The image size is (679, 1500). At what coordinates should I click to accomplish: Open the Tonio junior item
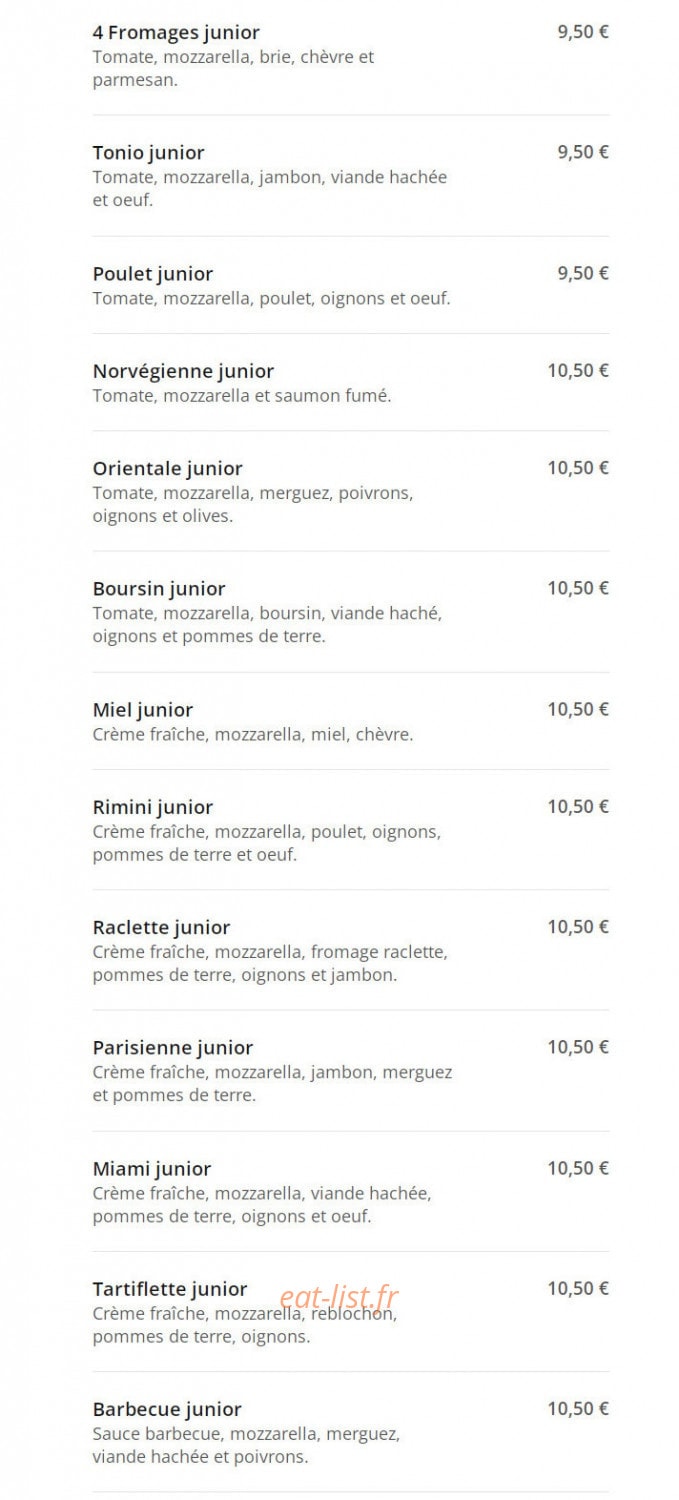coord(148,153)
